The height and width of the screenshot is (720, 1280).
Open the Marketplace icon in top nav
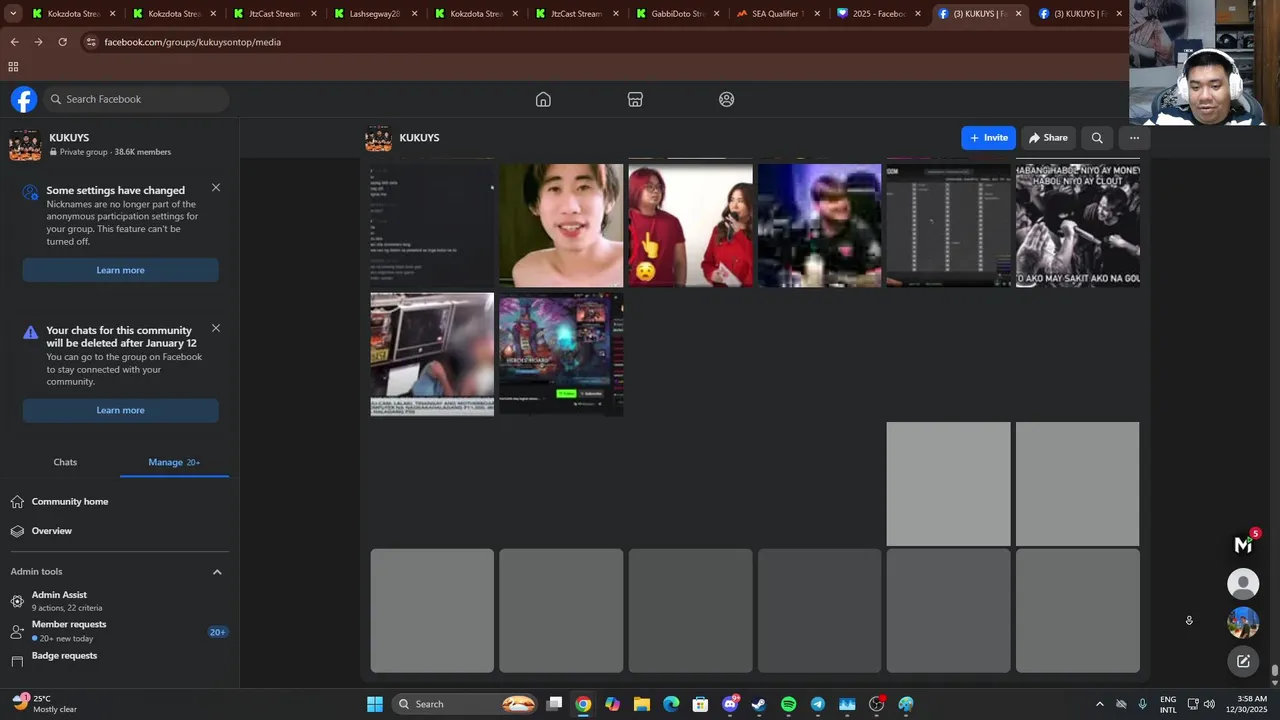pyautogui.click(x=635, y=99)
